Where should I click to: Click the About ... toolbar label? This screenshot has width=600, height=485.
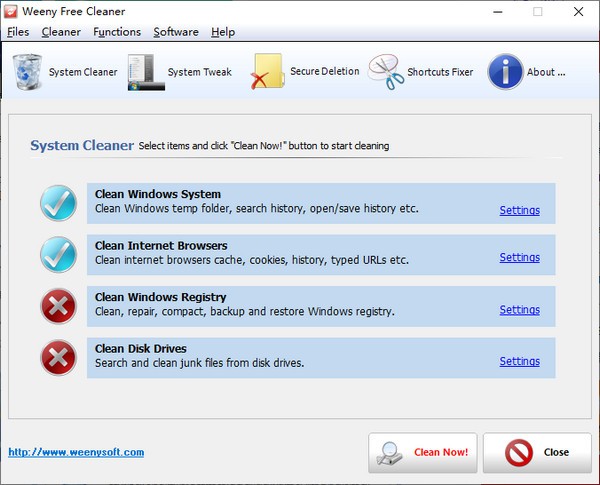(546, 72)
